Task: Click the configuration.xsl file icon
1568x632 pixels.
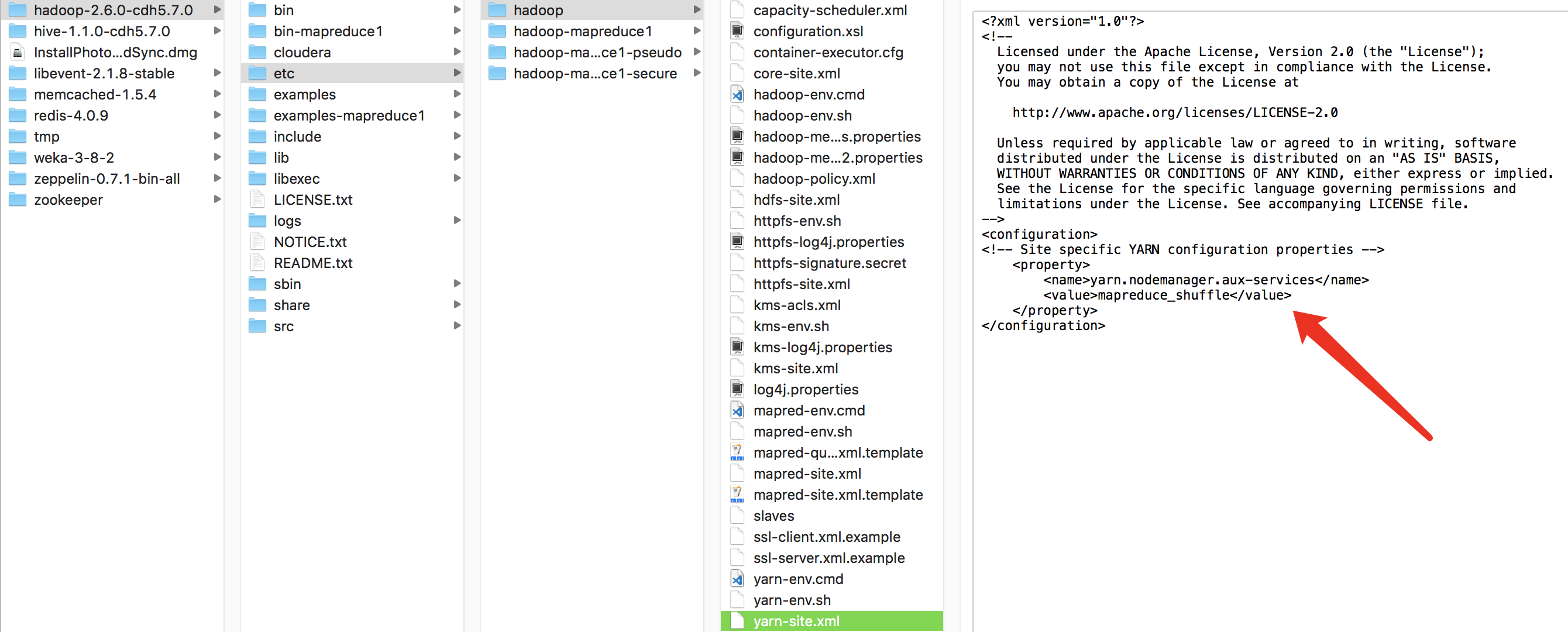Action: tap(737, 31)
